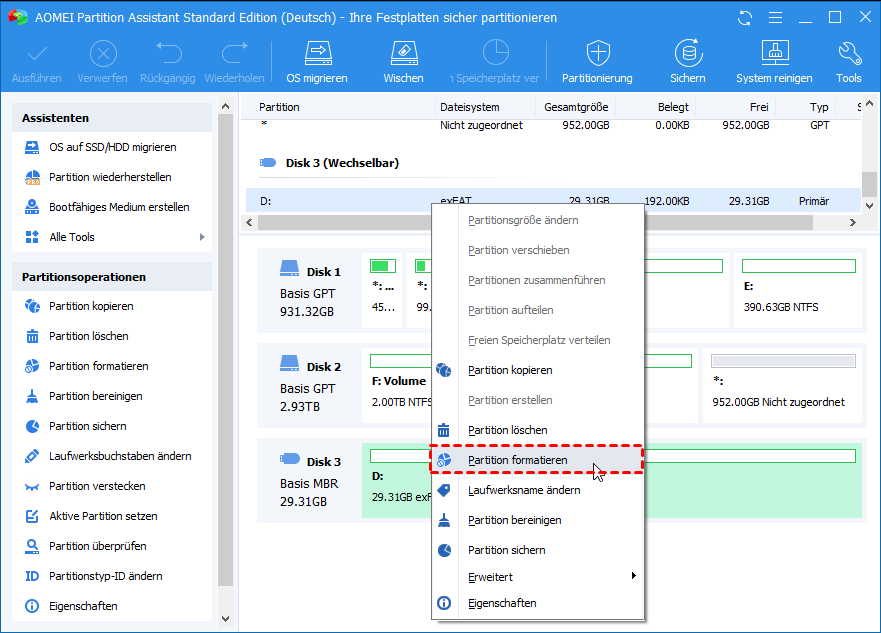Select the 952.00GB Nicht zugeordnet block
Viewport: 881px width, 633px height.
pos(783,386)
